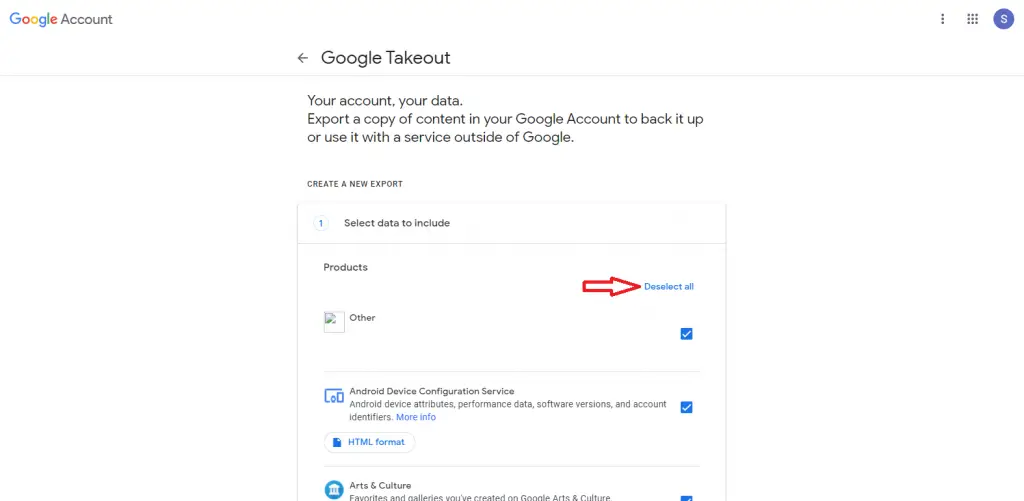Open the profile avatar labeled S
1024x501 pixels.
tap(1004, 19)
